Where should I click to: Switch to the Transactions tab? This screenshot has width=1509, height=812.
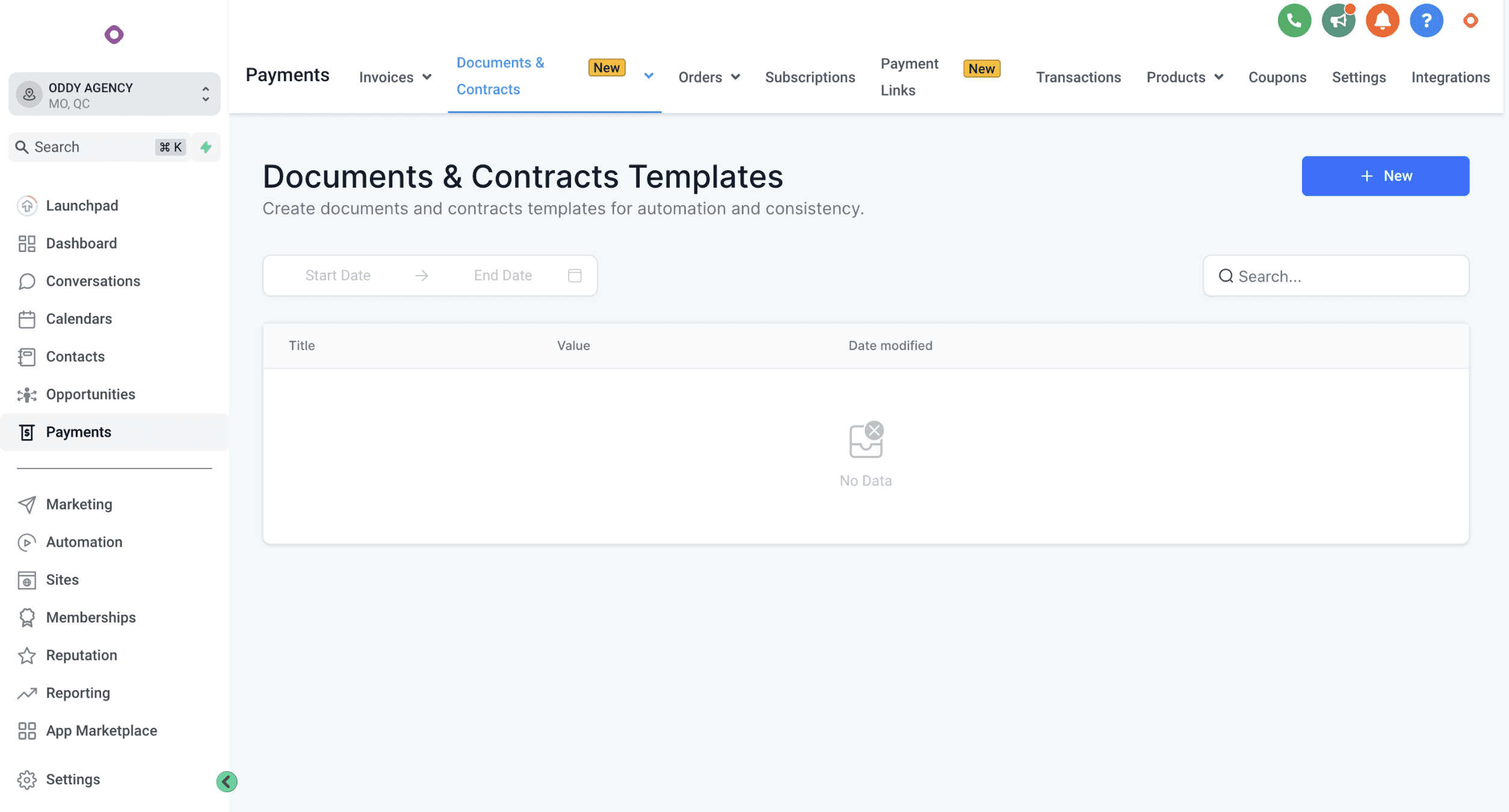[x=1078, y=77]
